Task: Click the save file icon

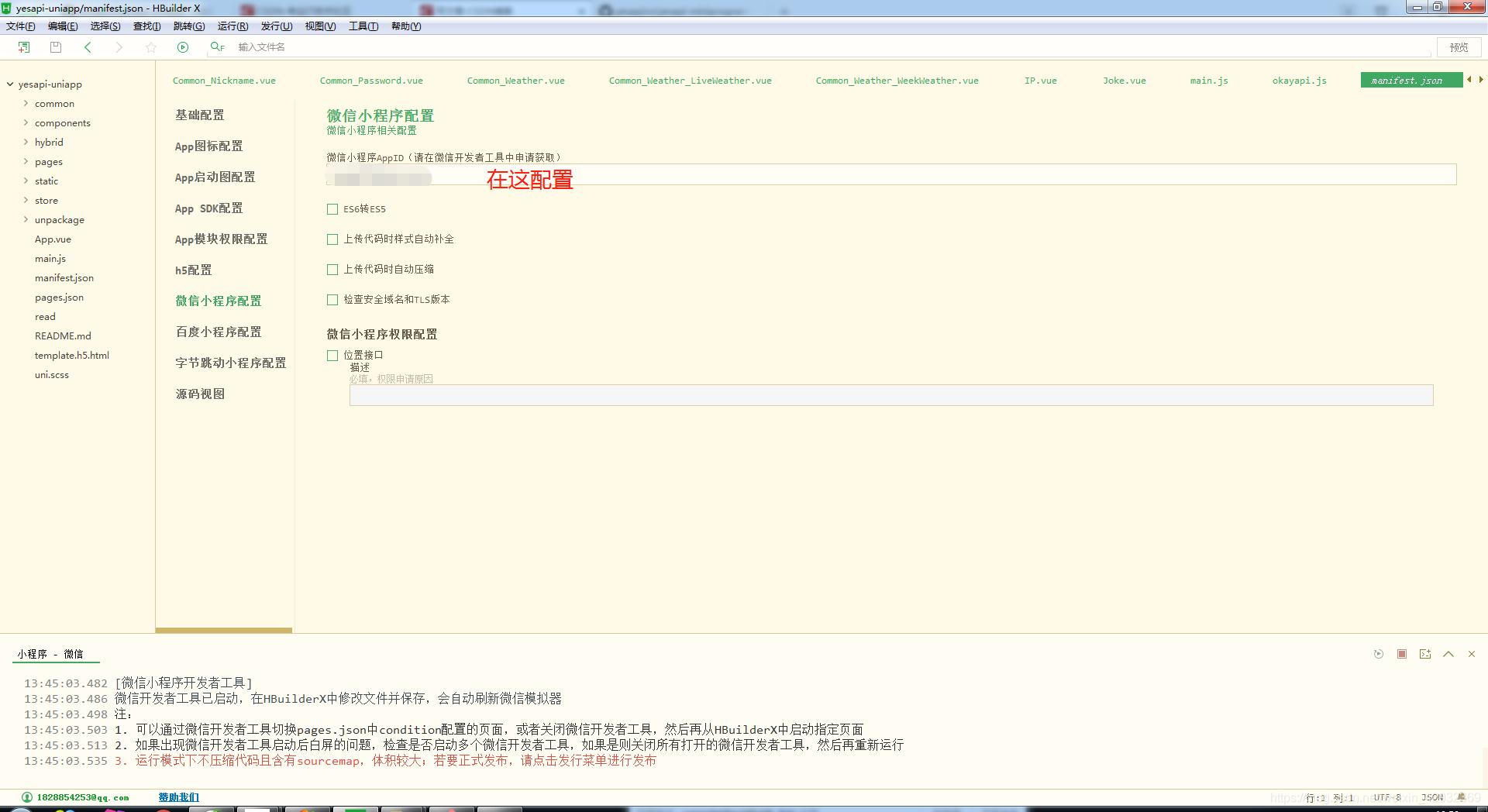Action: 55,47
